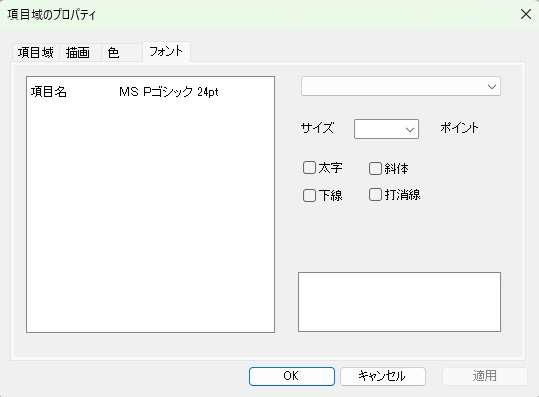Open the font name dropdown
Image resolution: width=539 pixels, height=397 pixels.
401,86
